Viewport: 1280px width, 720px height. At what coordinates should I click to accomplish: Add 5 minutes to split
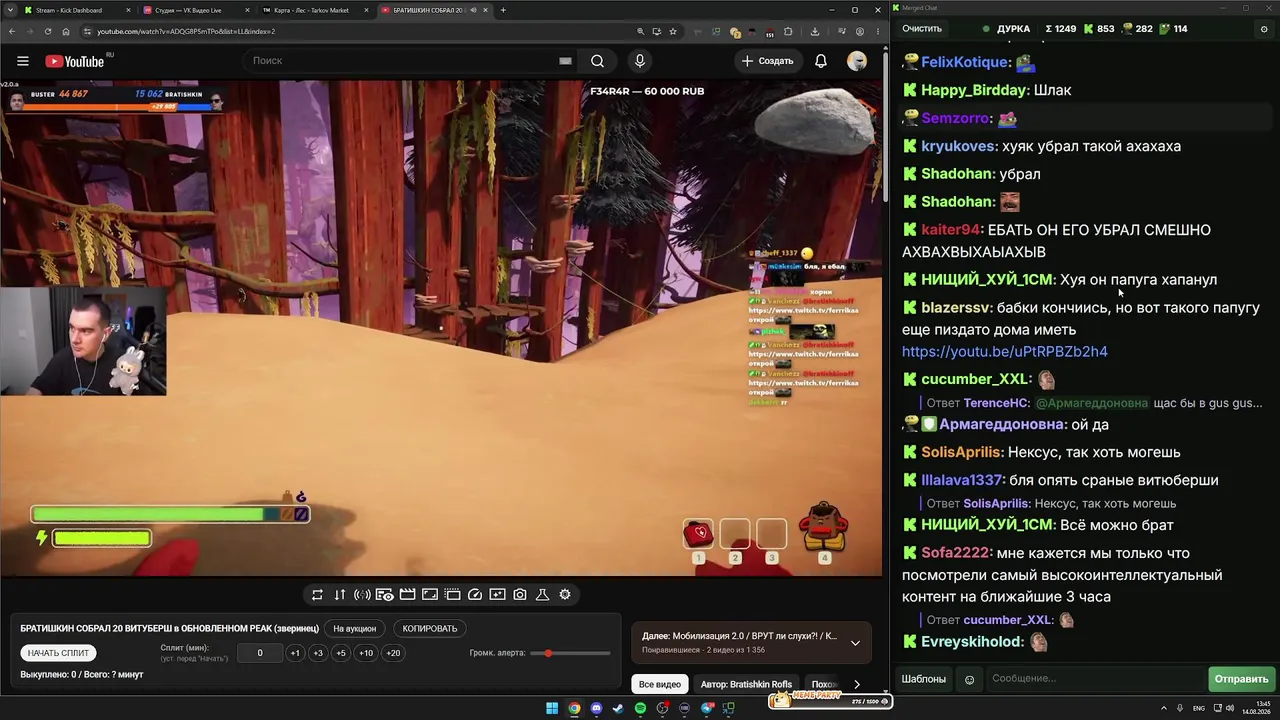point(341,653)
